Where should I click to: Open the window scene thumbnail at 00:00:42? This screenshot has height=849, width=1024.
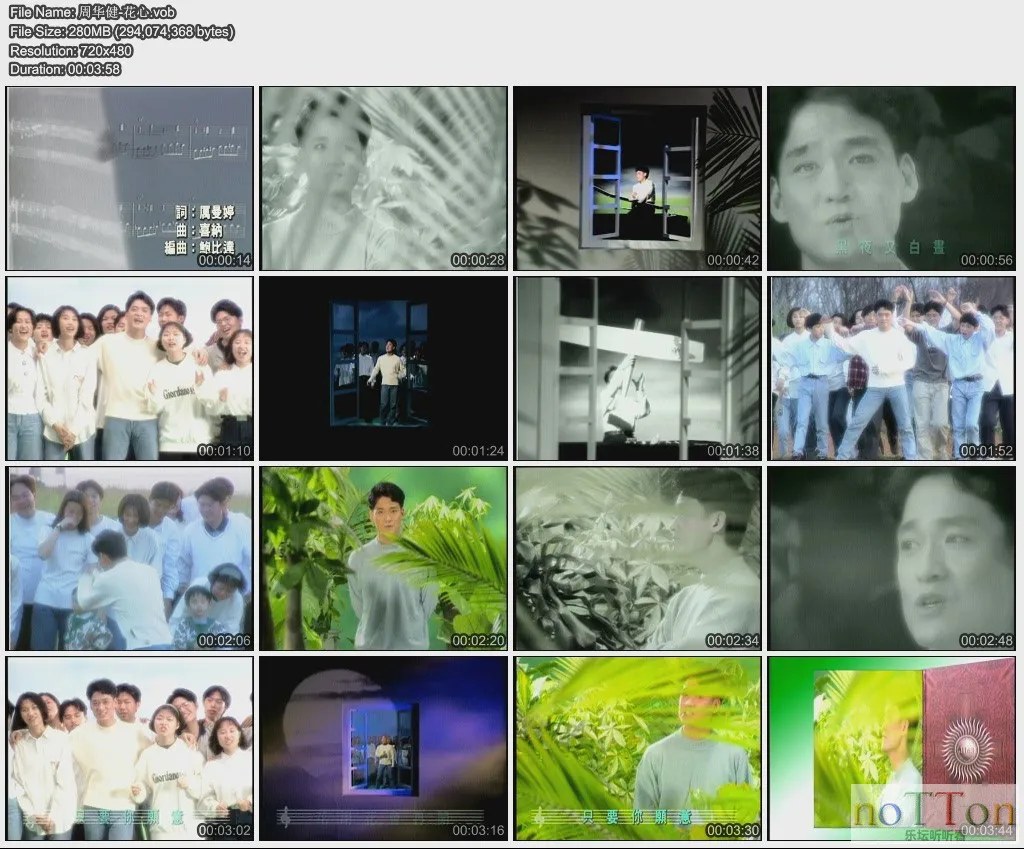[x=638, y=178]
